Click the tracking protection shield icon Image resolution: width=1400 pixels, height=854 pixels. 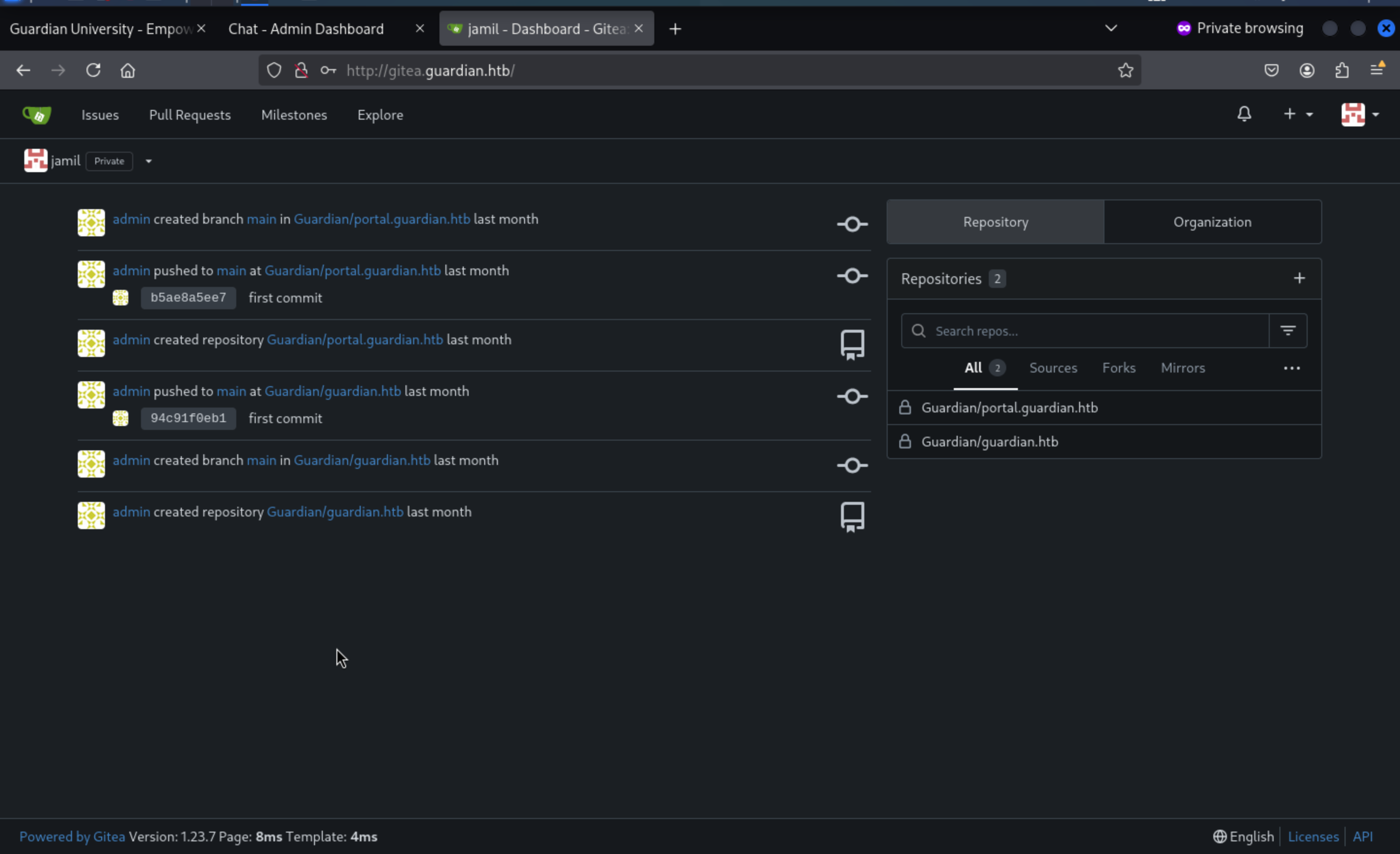(275, 71)
